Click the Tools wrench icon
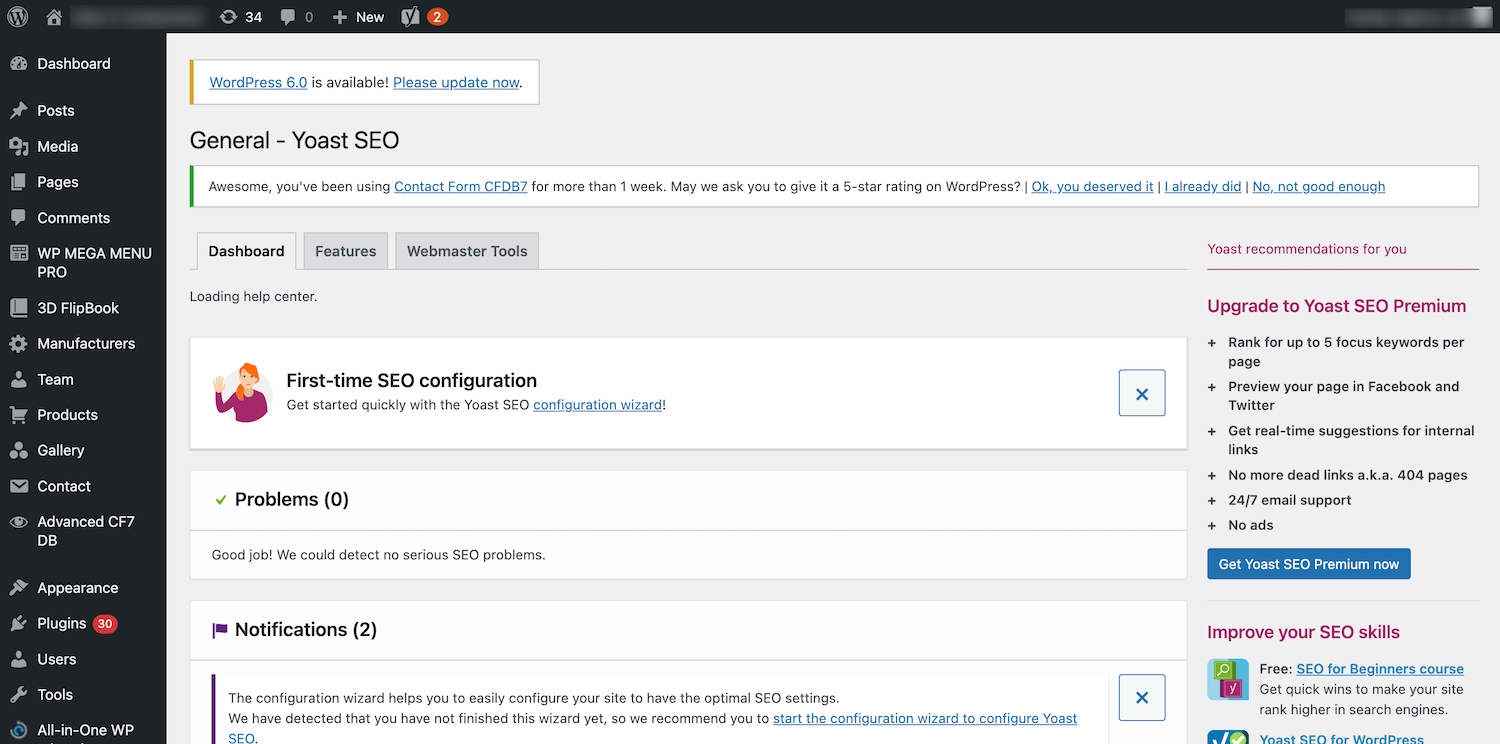 [x=18, y=695]
